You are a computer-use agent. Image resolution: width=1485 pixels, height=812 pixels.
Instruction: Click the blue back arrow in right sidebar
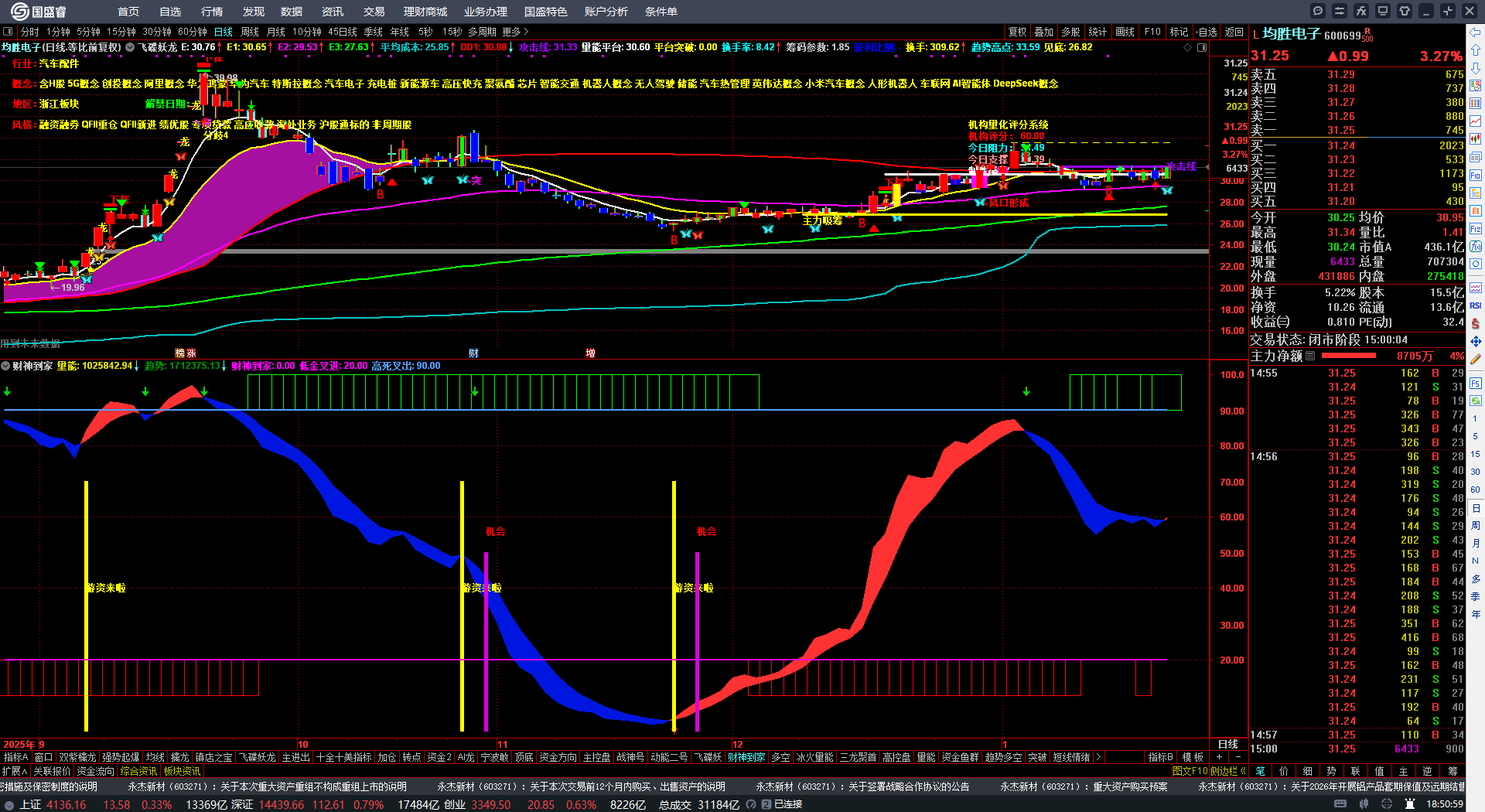[x=1476, y=32]
